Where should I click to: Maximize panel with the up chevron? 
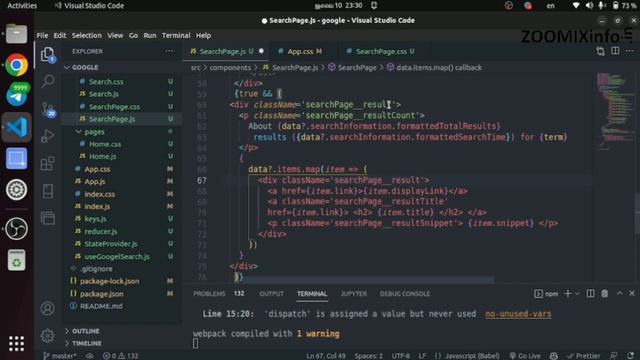click(x=620, y=293)
